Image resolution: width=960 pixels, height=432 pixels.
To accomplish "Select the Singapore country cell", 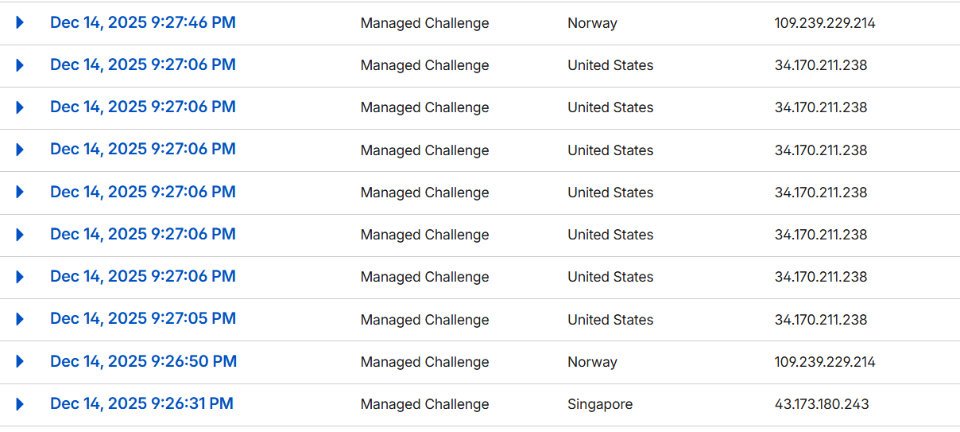I will pos(600,404).
